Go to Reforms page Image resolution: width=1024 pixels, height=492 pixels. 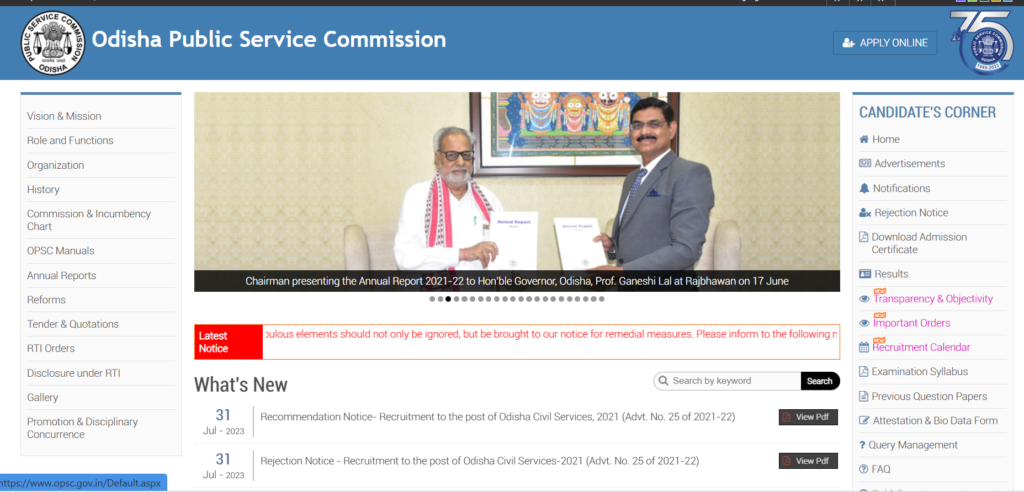pos(46,300)
